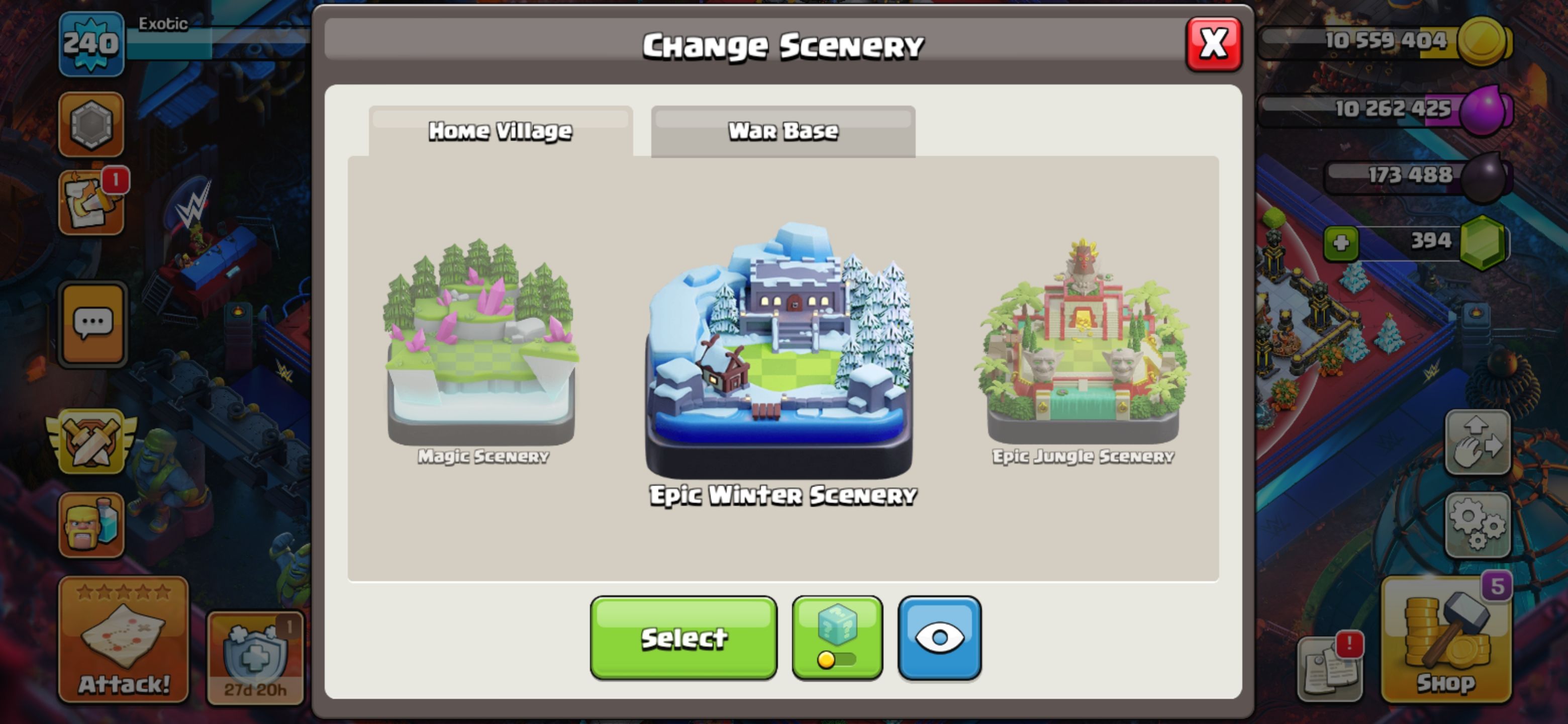Viewport: 1568px width, 724px height.
Task: Choose the Magic Scenery thumbnail
Action: 481,350
